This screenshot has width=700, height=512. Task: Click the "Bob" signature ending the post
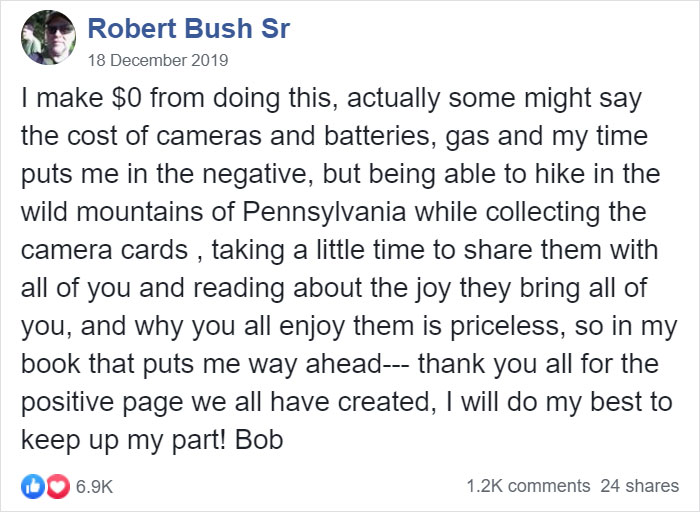tap(260, 440)
